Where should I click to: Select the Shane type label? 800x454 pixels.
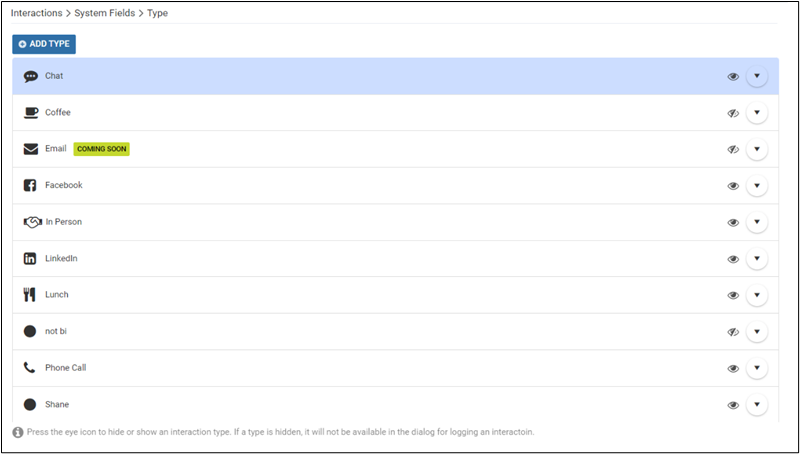pos(57,405)
